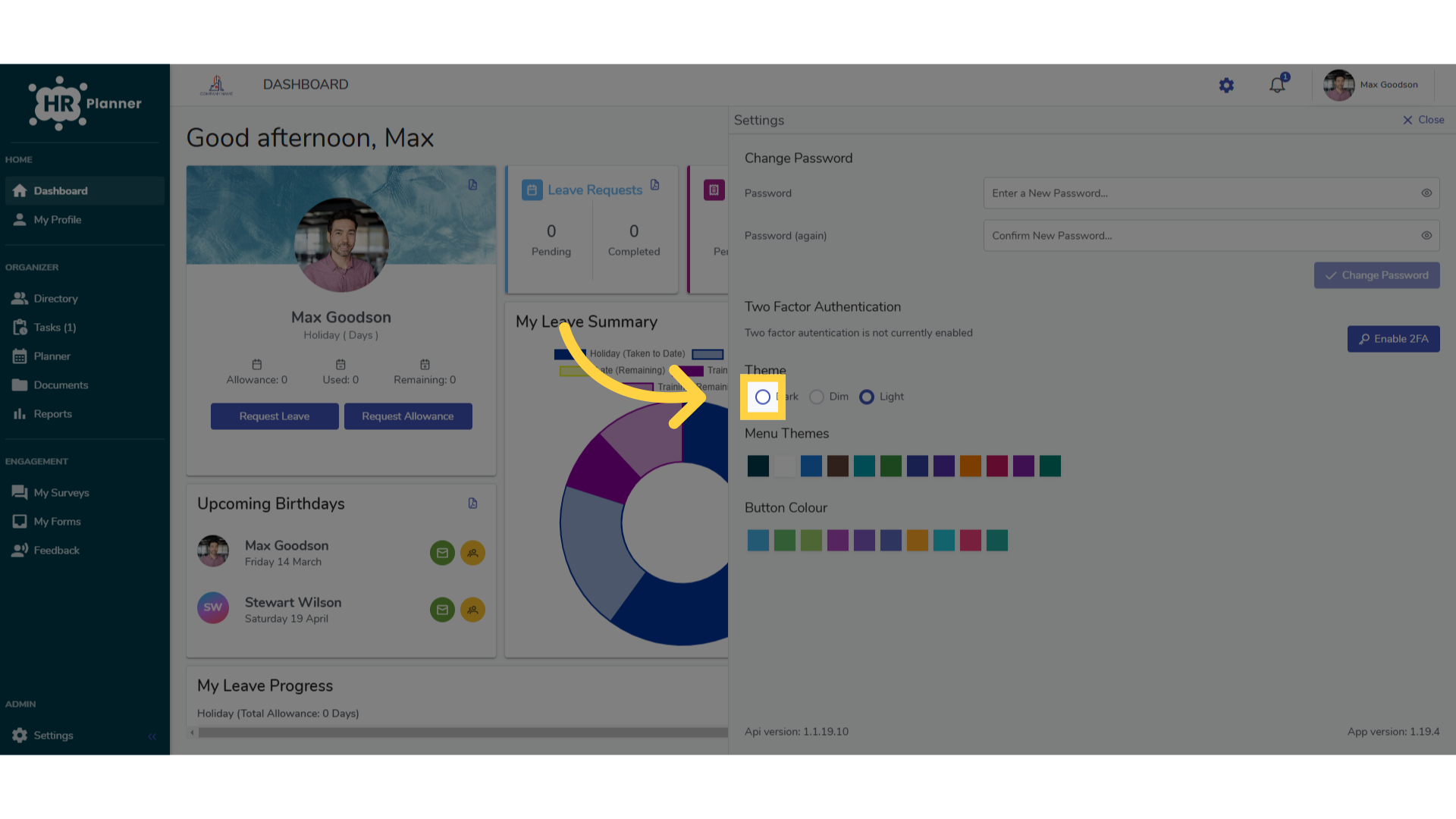Choose the orange Menu Themes swatch
Screen dimensions: 1456x819
point(971,466)
